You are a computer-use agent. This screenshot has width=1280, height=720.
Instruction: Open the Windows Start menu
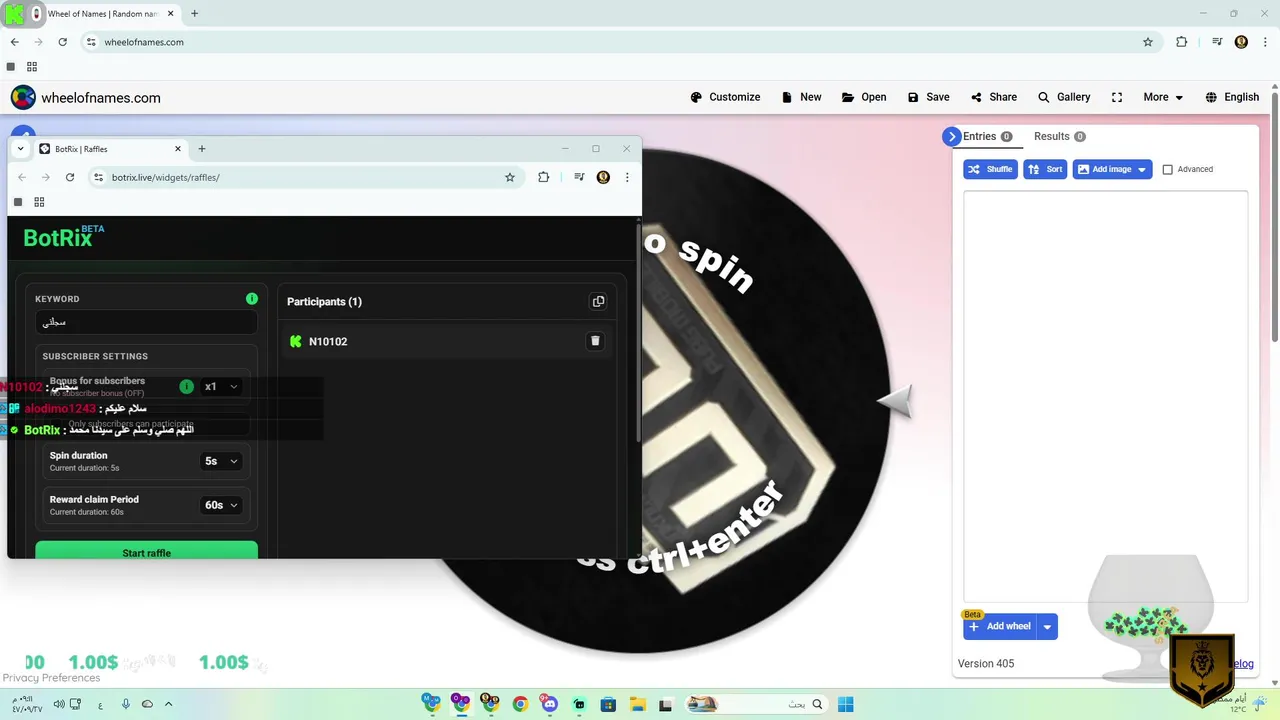(846, 704)
